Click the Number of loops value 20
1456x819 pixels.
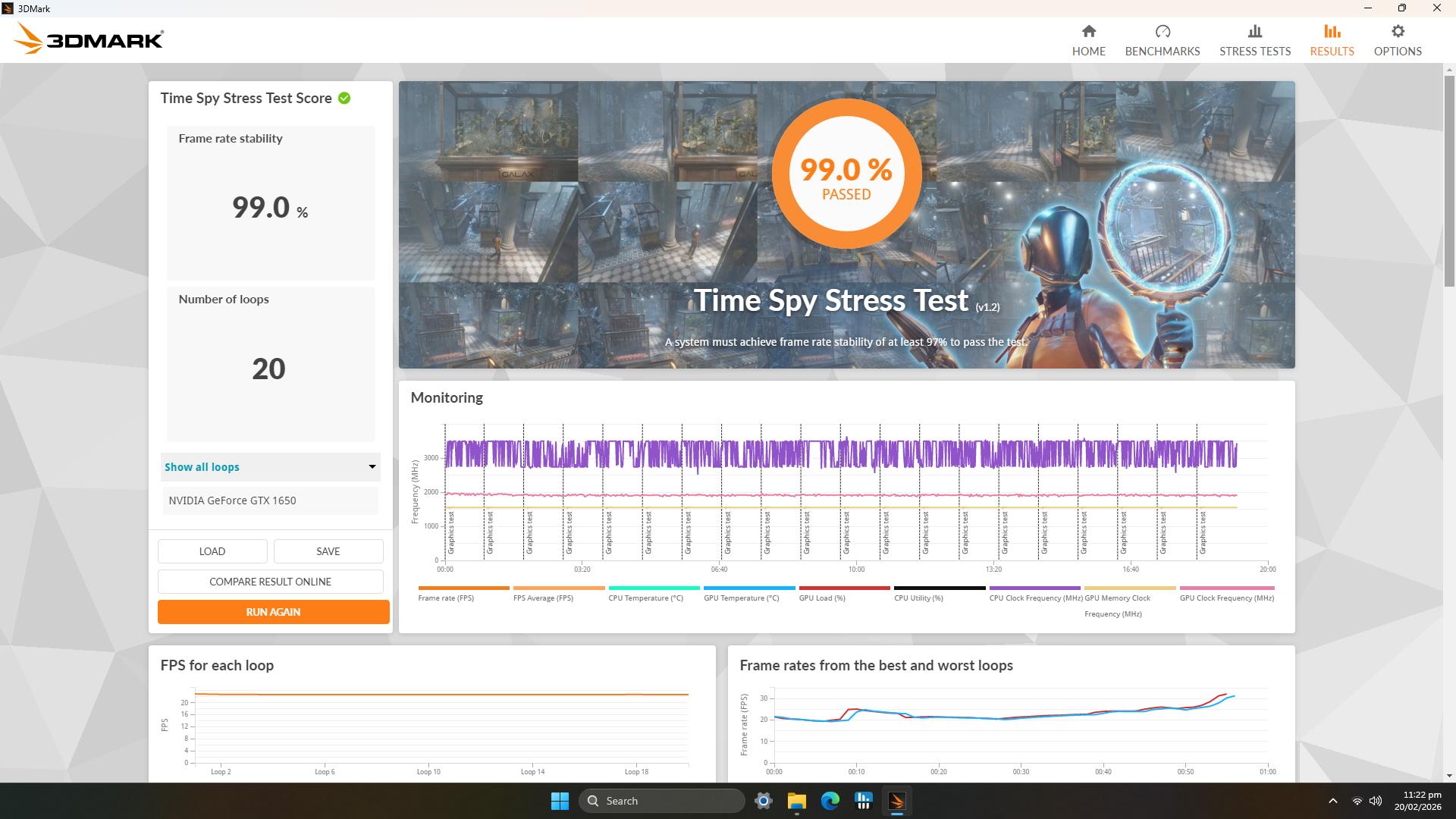click(268, 369)
